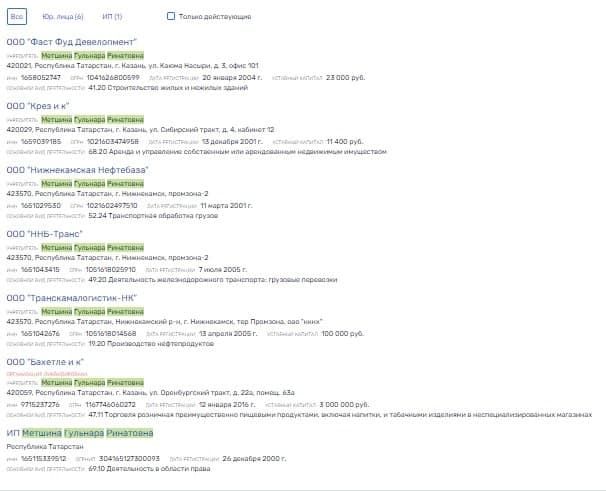Click activity '69.10 Деятельность в области права'

pyautogui.click(x=149, y=469)
